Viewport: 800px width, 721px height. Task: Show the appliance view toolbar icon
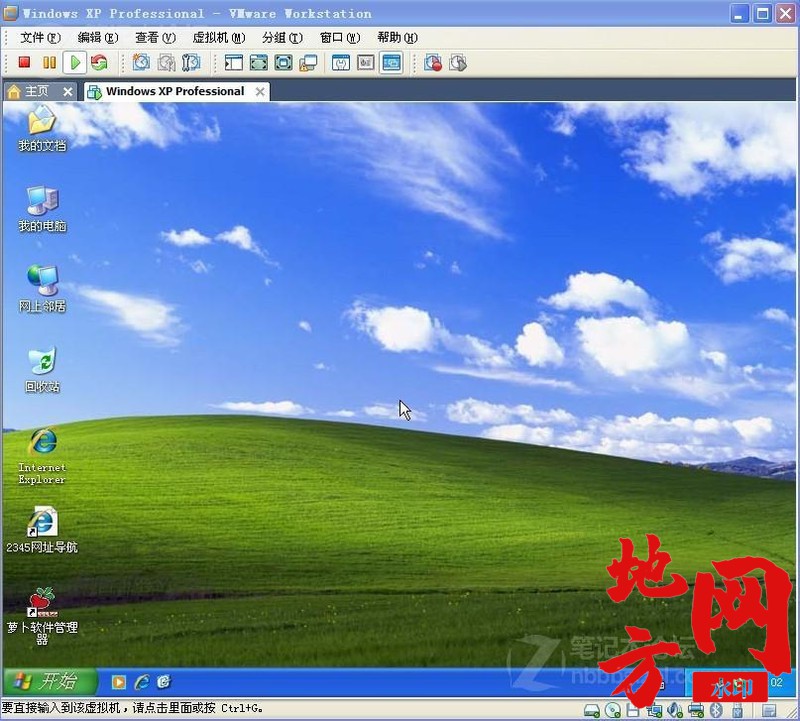point(366,62)
